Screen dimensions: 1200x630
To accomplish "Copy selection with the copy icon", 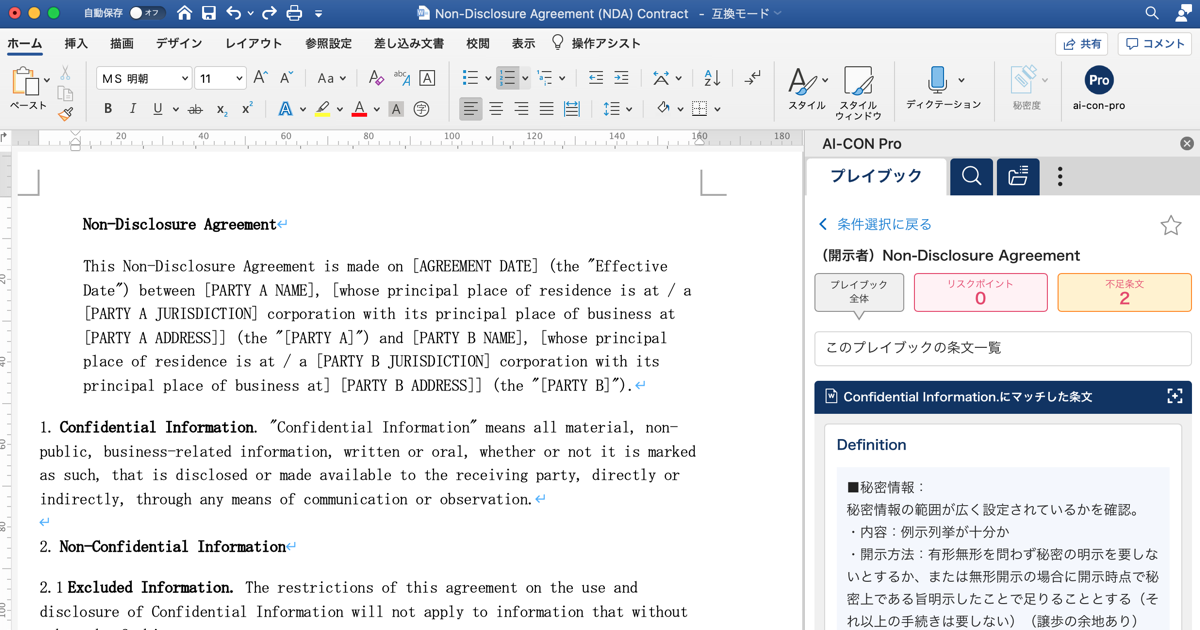I will click(65, 93).
